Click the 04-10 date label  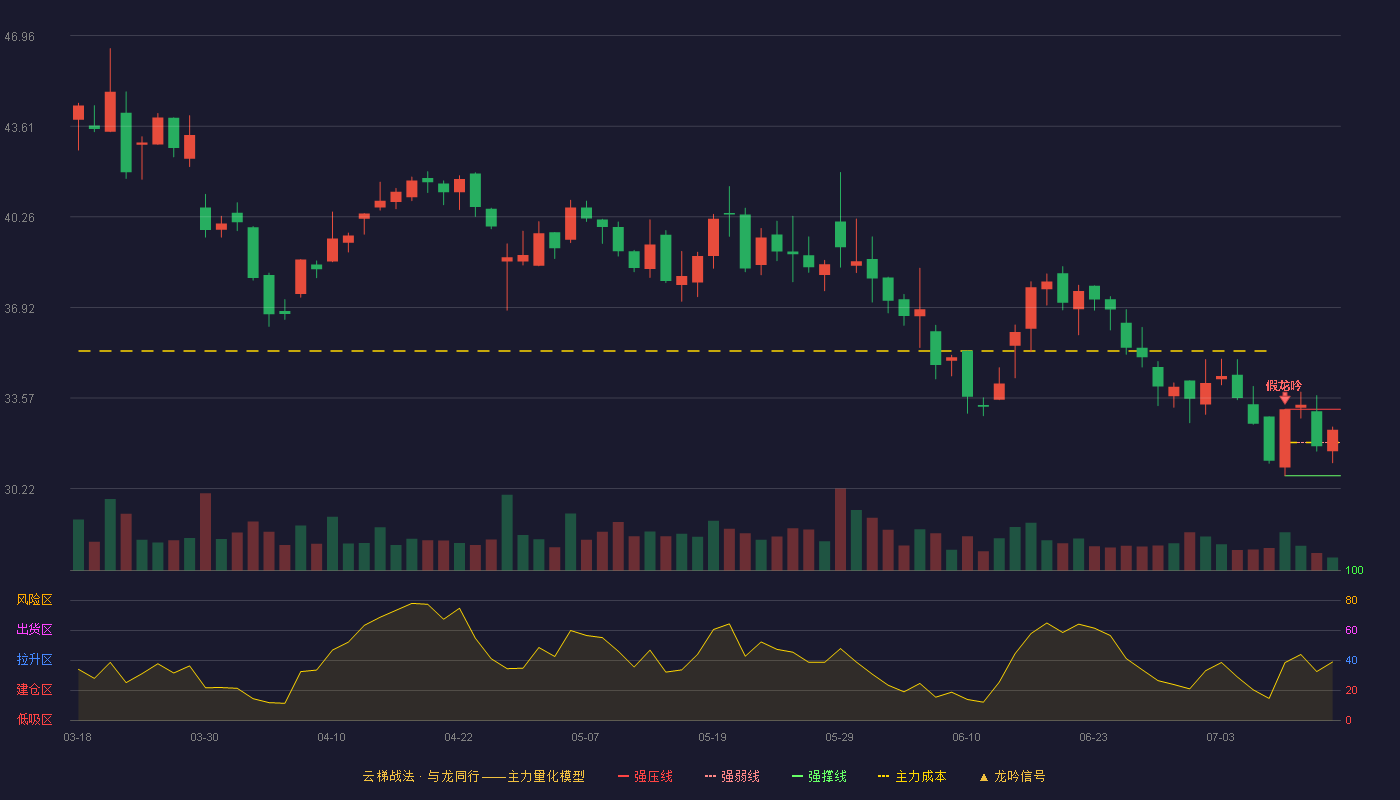click(331, 737)
